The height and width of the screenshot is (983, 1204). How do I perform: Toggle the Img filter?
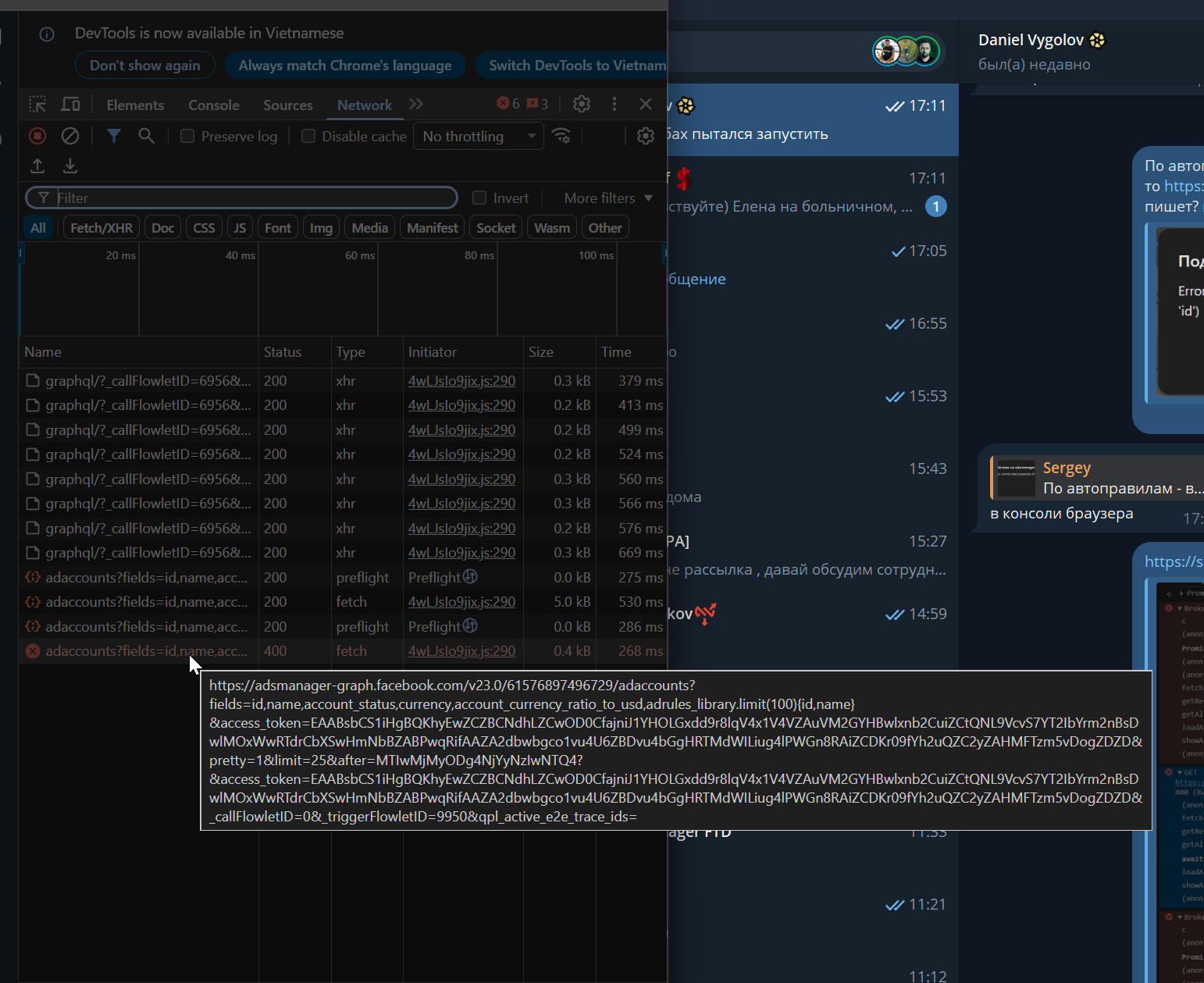point(321,228)
